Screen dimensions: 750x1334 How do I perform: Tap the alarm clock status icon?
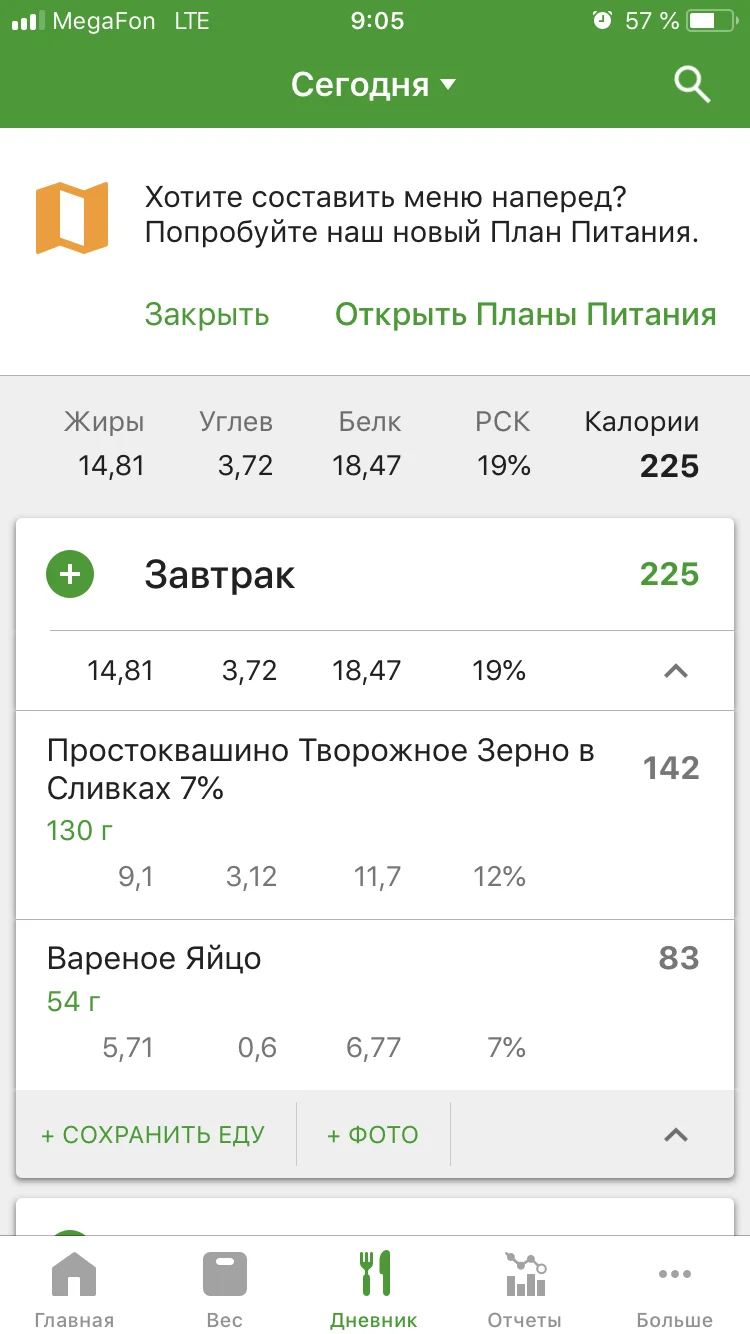click(x=602, y=21)
